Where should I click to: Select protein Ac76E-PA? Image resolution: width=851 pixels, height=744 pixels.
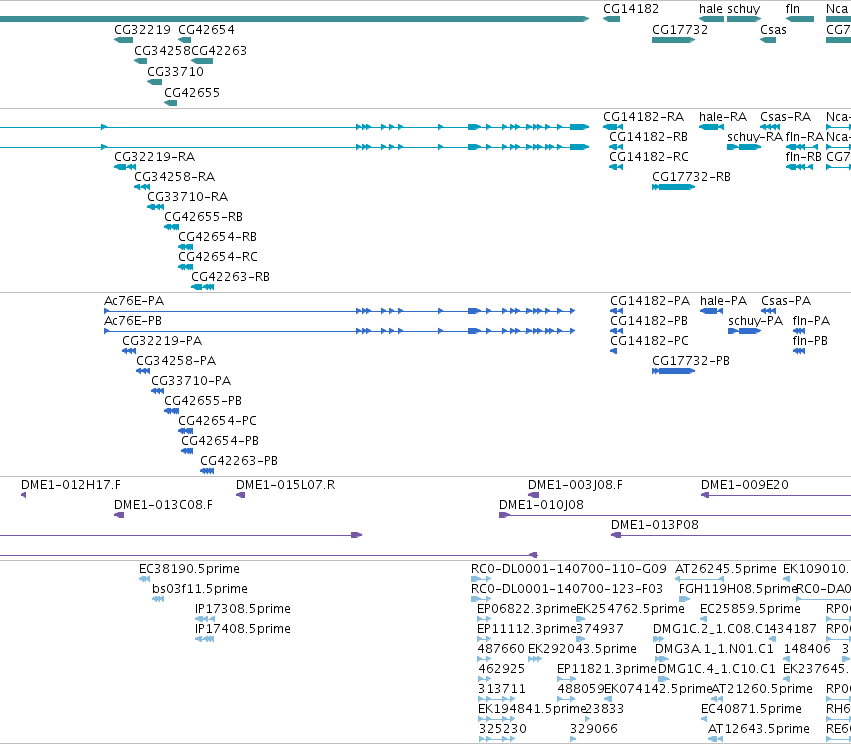pyautogui.click(x=134, y=301)
